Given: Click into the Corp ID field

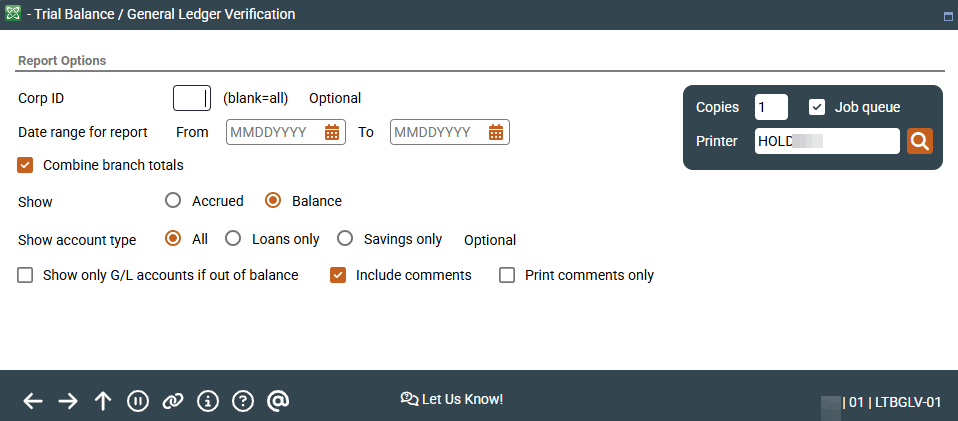Looking at the screenshot, I should 191,98.
